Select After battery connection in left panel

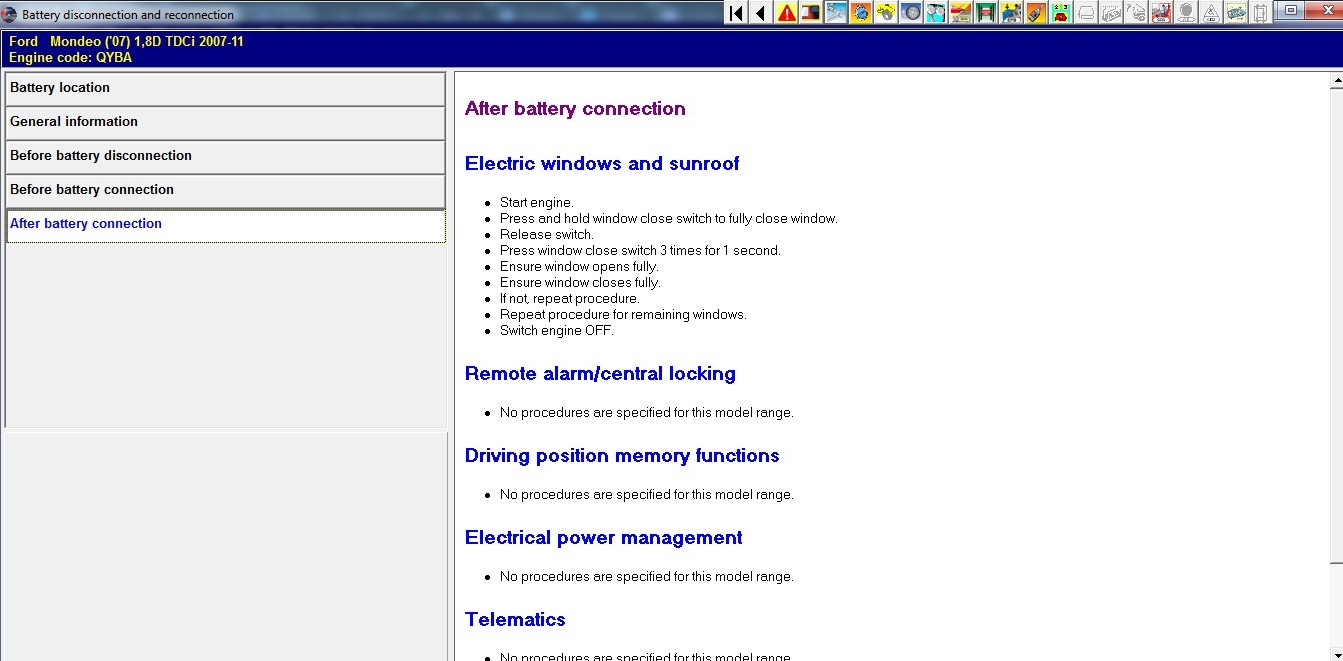[x=225, y=224]
